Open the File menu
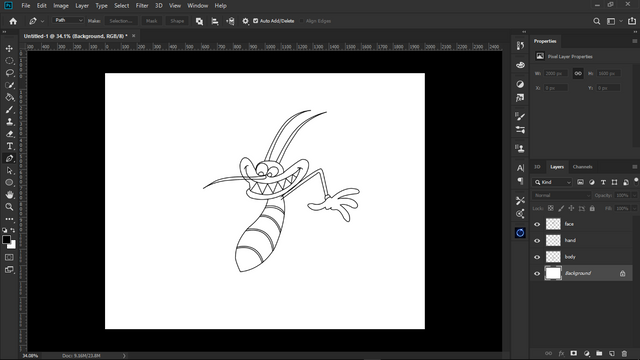The height and width of the screenshot is (360, 640). click(x=26, y=6)
